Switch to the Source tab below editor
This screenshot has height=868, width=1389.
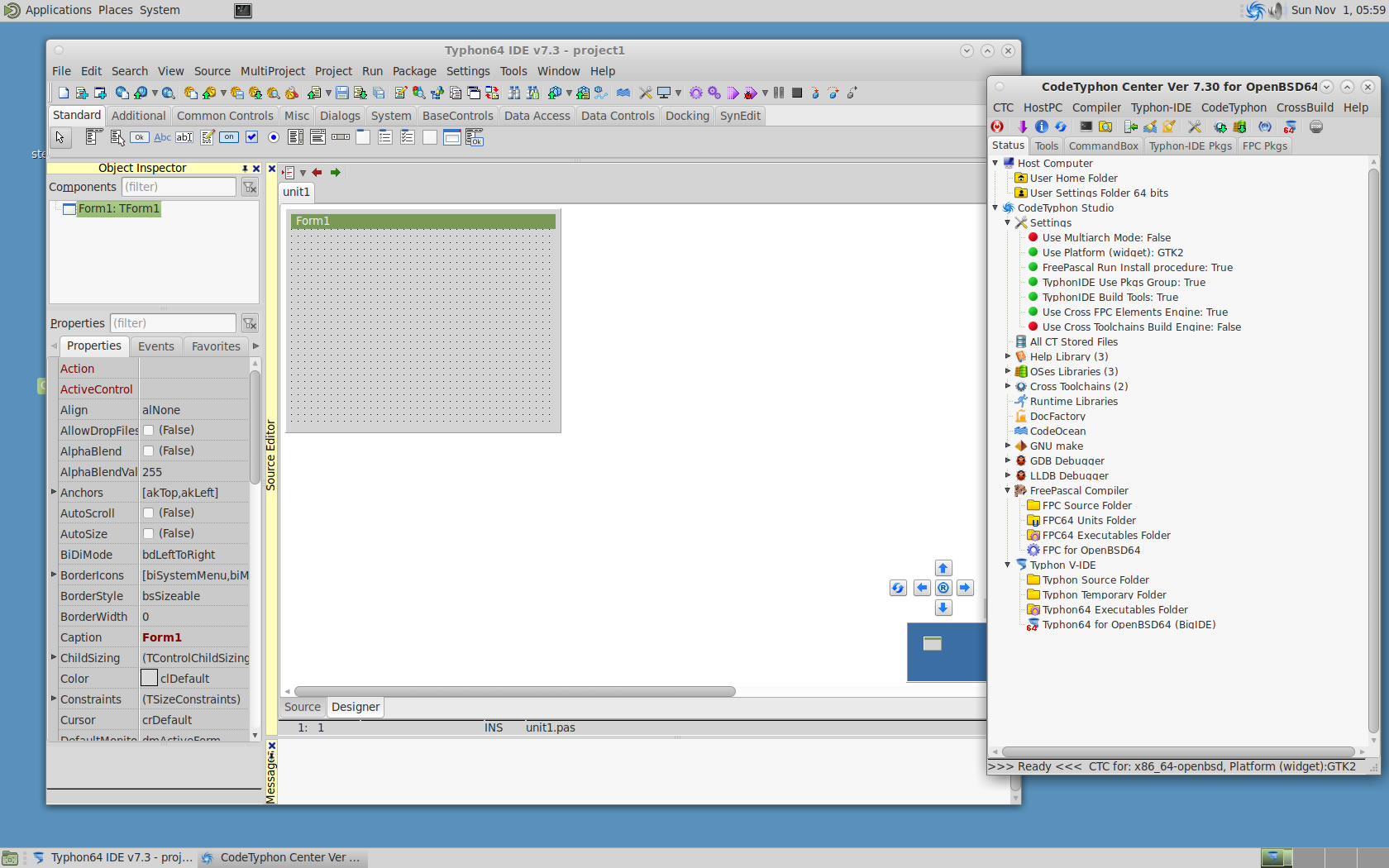click(303, 707)
